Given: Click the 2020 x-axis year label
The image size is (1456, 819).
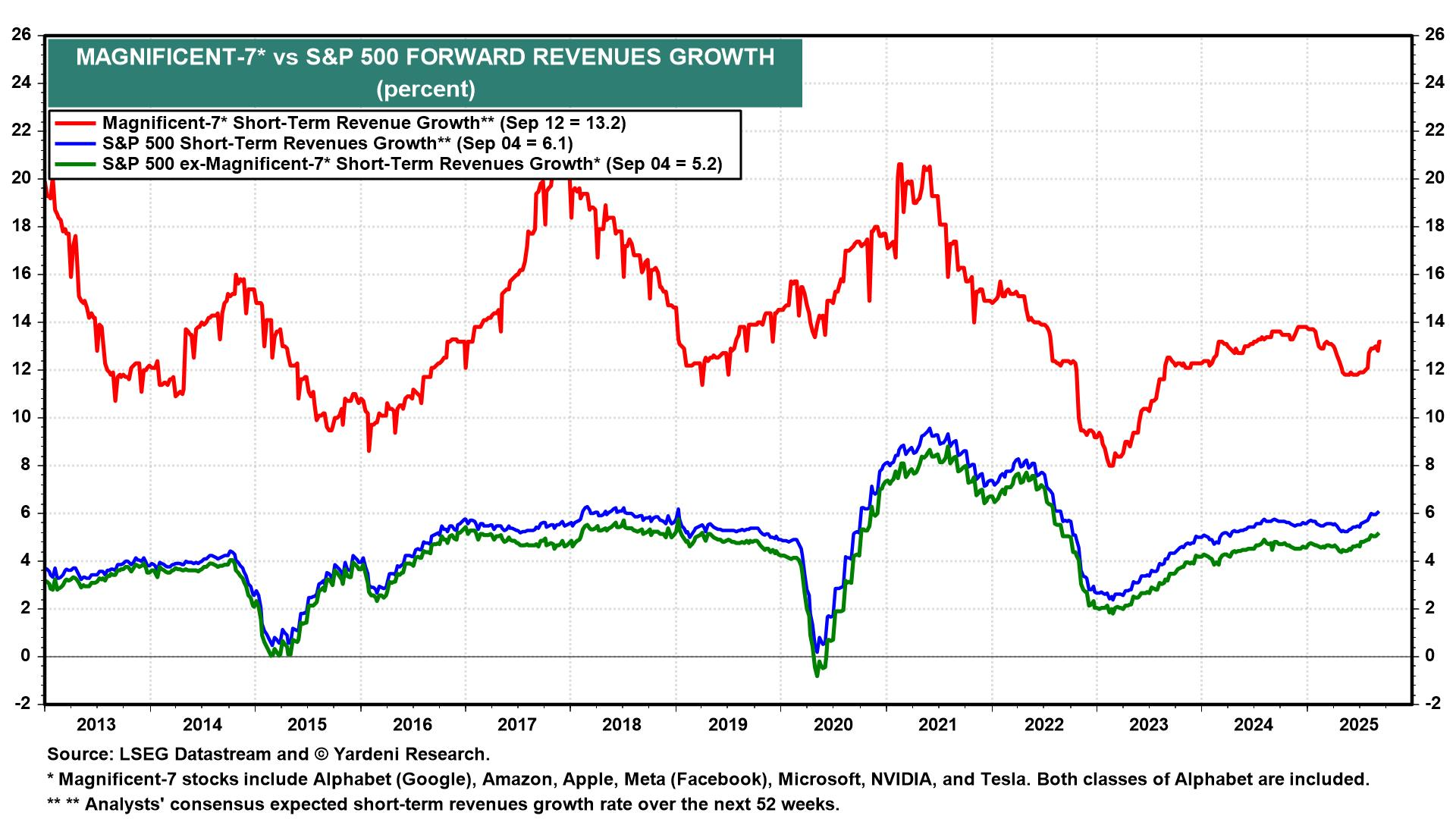Looking at the screenshot, I should 833,724.
